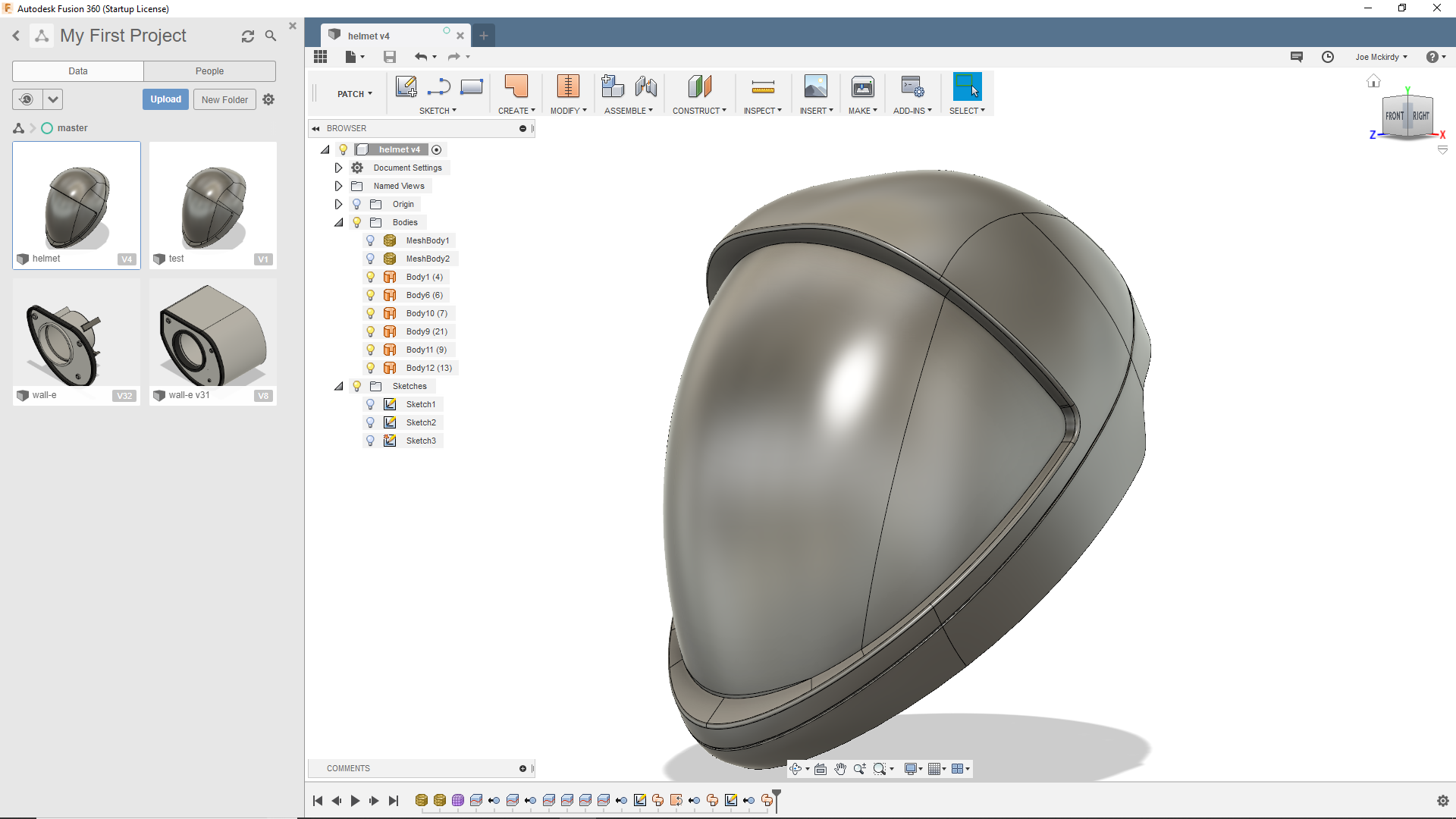The height and width of the screenshot is (819, 1456).
Task: Open the MODIFY menu
Action: 568,111
